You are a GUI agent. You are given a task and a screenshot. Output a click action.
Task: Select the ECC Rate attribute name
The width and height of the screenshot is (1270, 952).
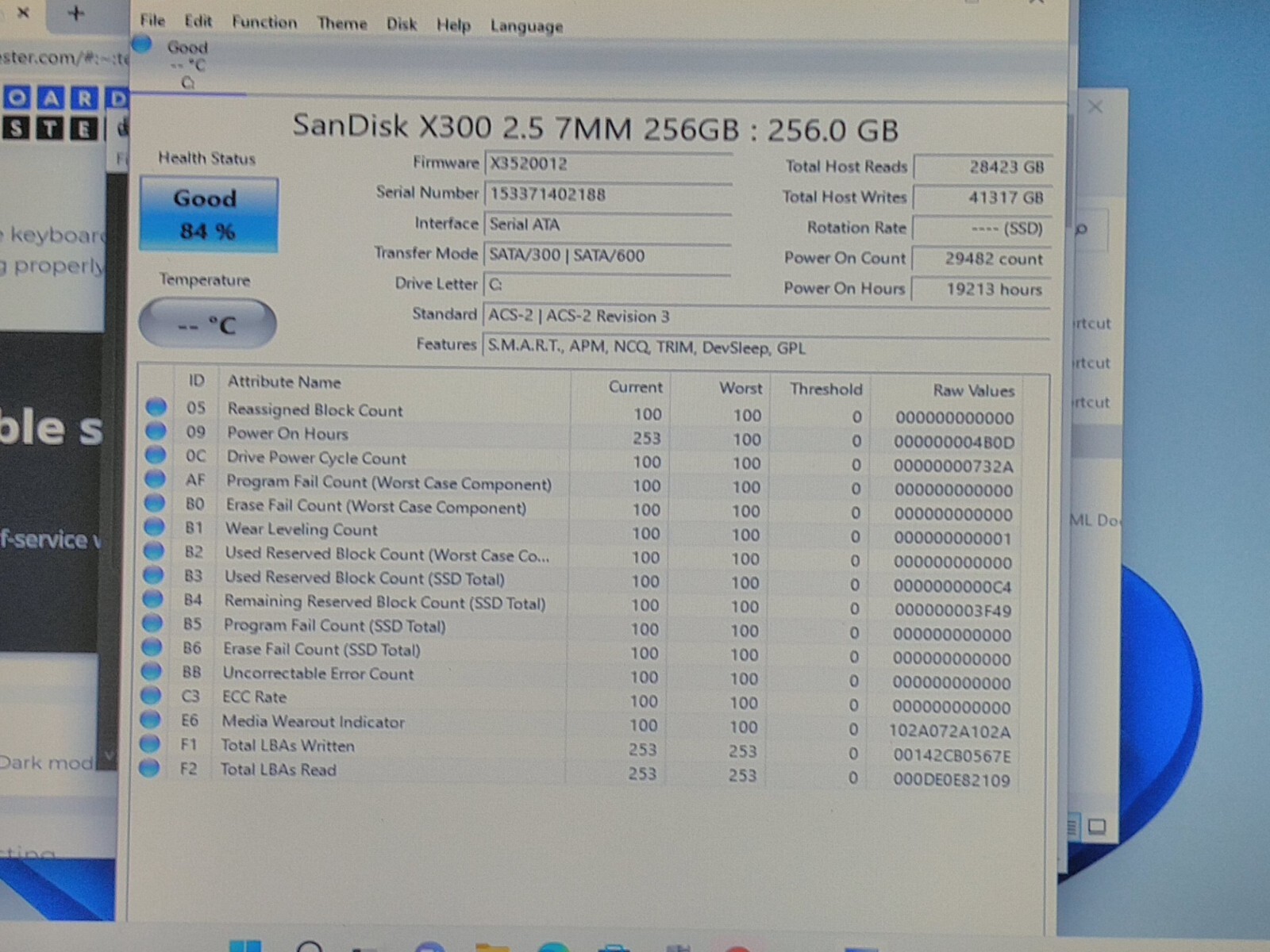pyautogui.click(x=254, y=697)
